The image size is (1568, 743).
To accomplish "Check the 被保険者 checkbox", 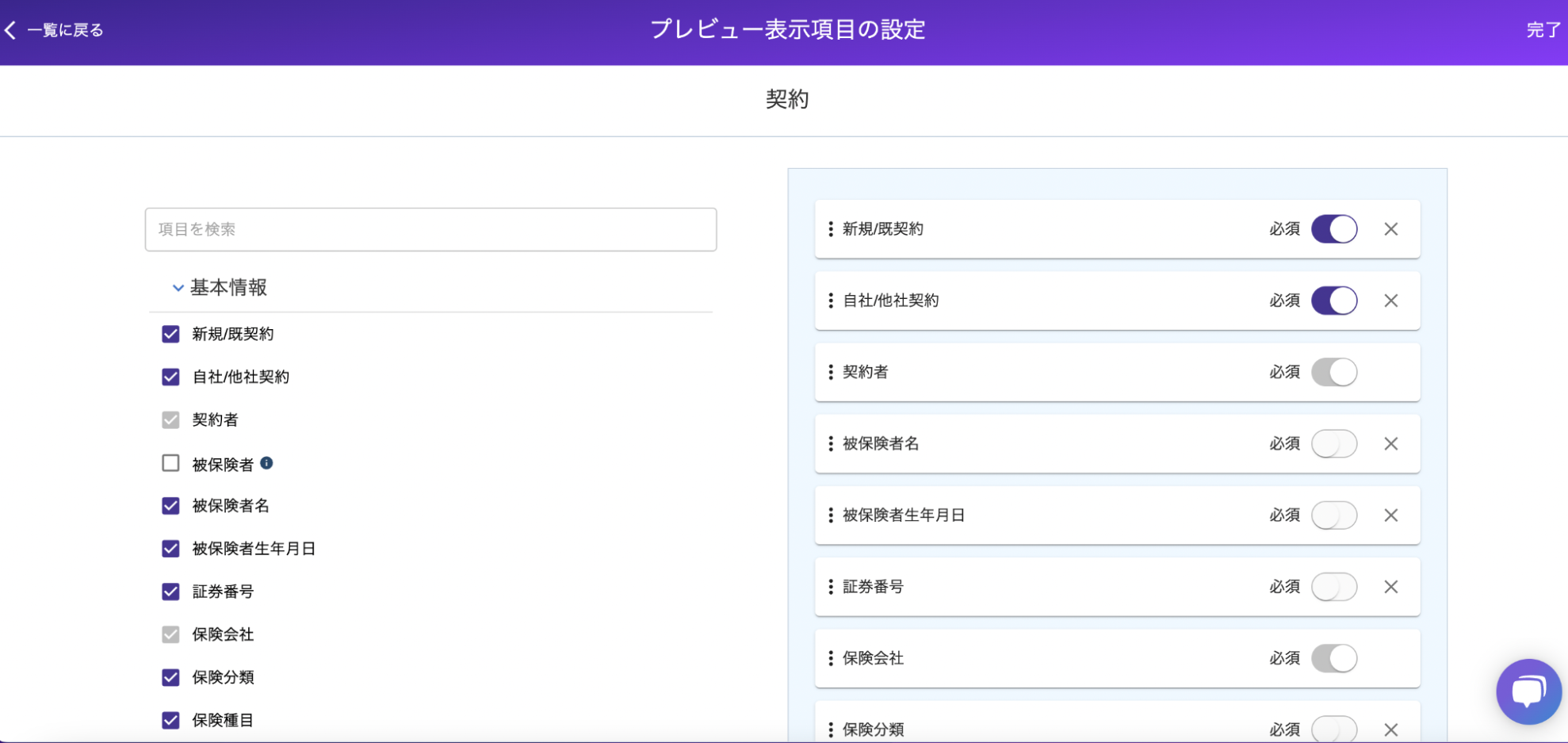I will pos(170,463).
